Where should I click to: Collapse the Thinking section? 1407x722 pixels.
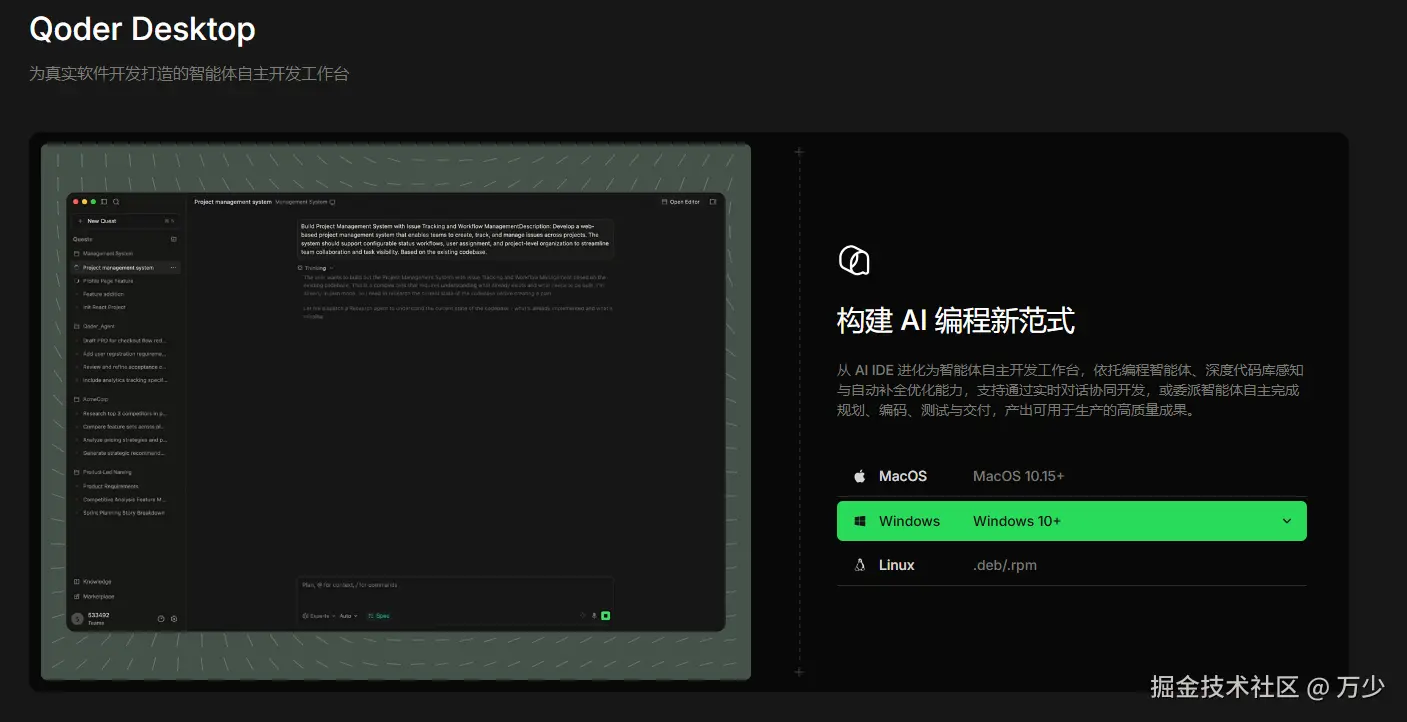coord(318,268)
